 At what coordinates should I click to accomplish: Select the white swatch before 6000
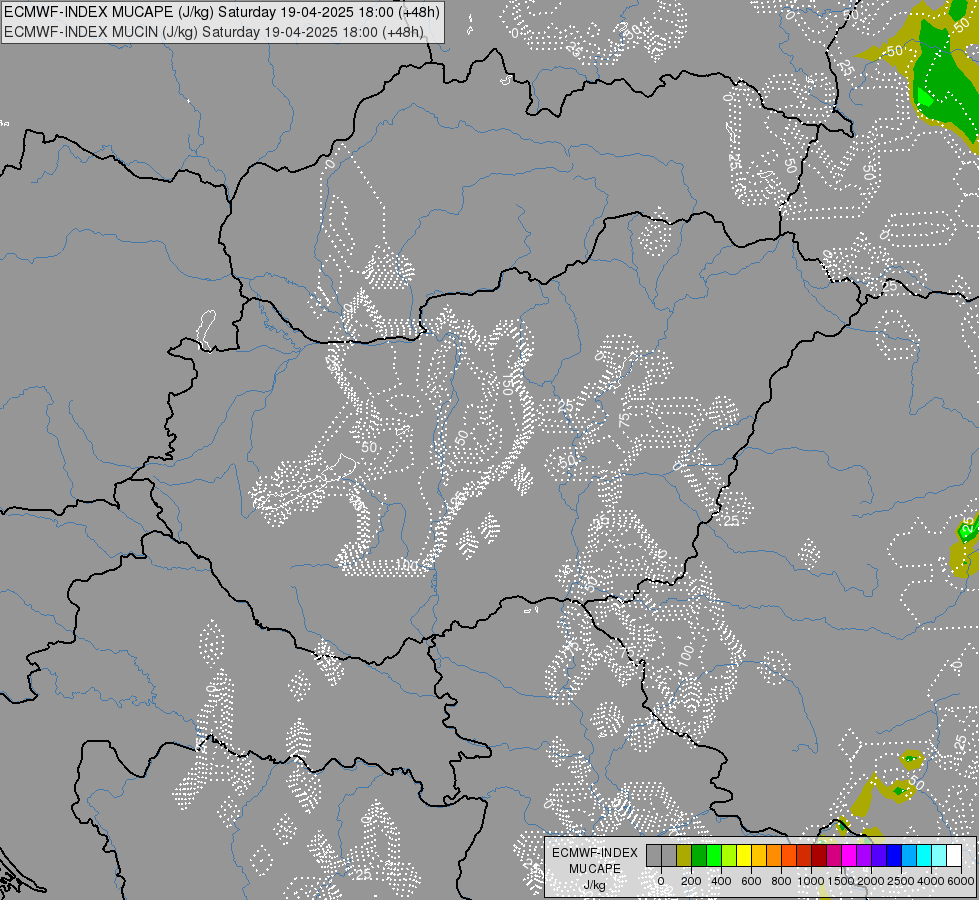tap(953, 855)
